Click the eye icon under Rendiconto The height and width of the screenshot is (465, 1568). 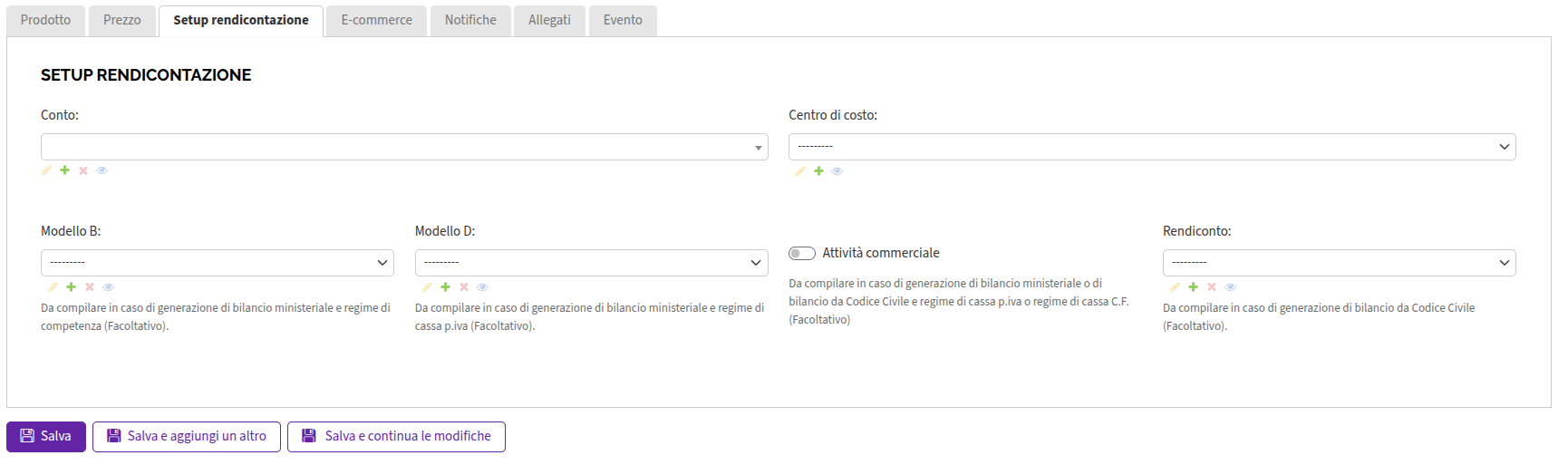tap(1230, 287)
